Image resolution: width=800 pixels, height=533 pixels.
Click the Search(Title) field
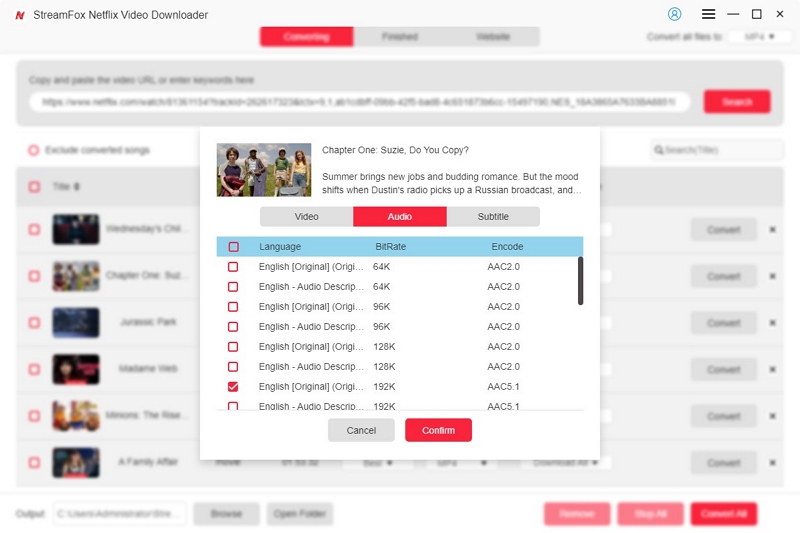coord(716,150)
